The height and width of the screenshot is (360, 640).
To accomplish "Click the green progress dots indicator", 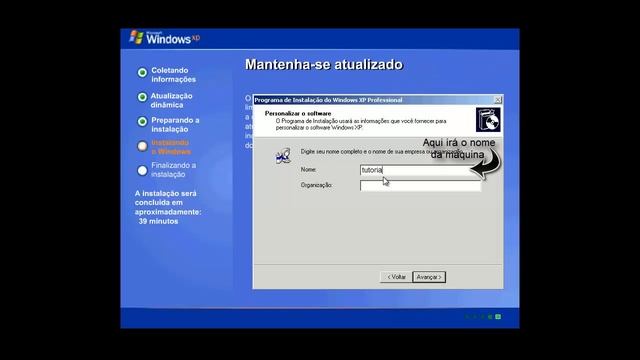I will click(484, 317).
